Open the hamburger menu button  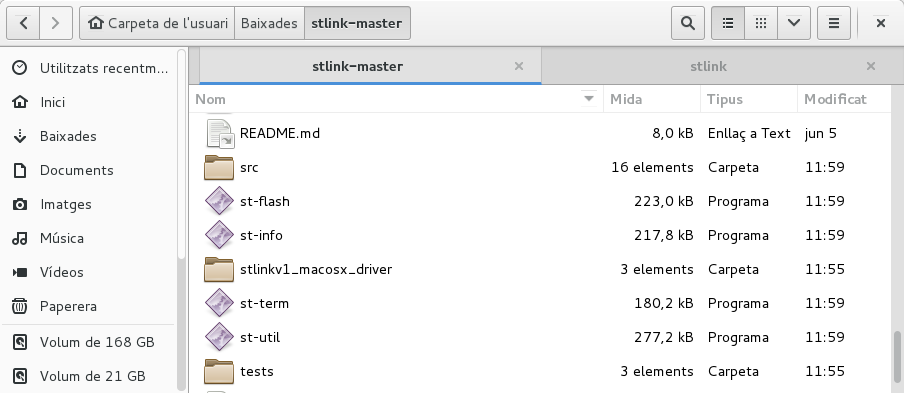(x=834, y=23)
